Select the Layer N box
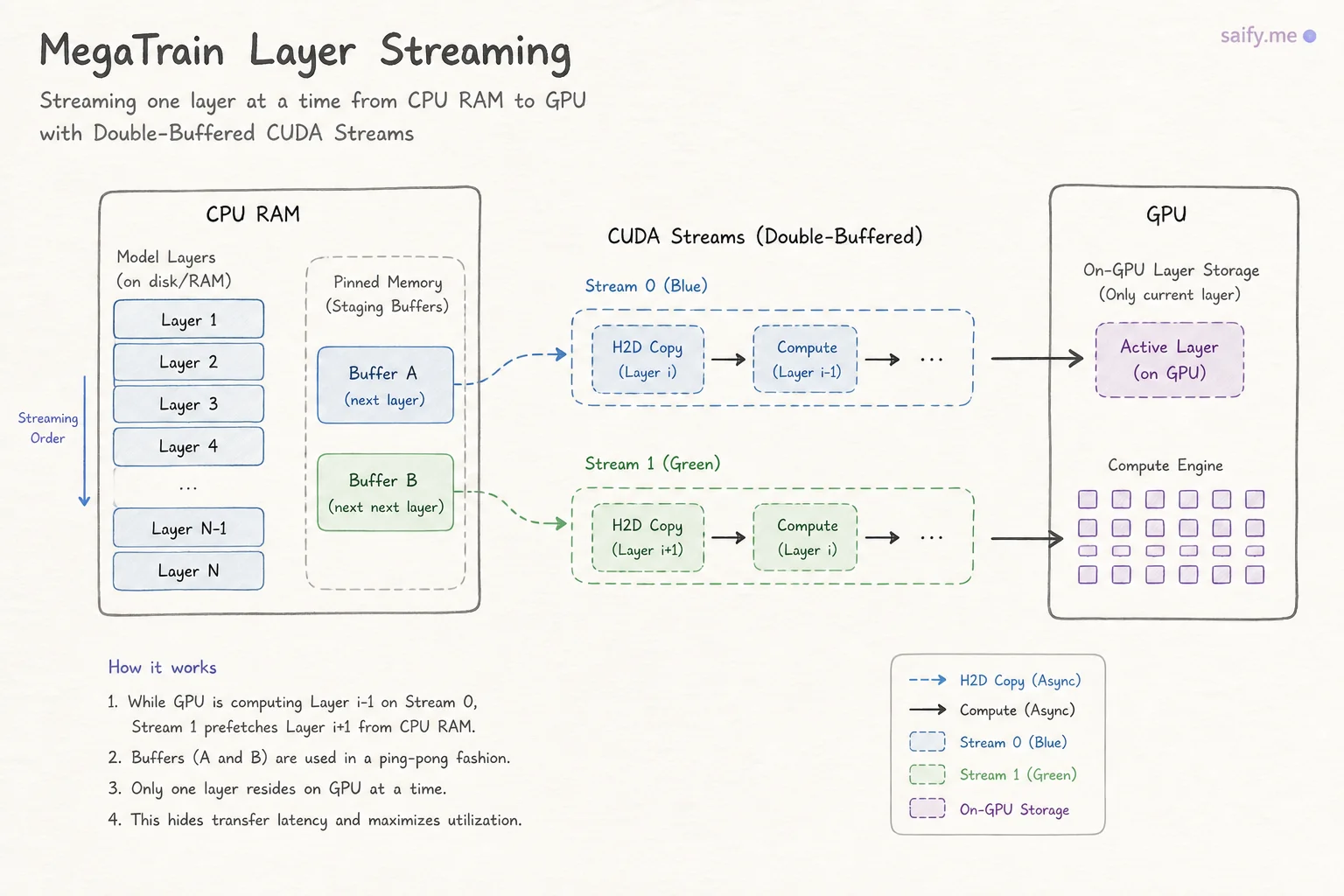This screenshot has height=896, width=1344. [x=188, y=570]
